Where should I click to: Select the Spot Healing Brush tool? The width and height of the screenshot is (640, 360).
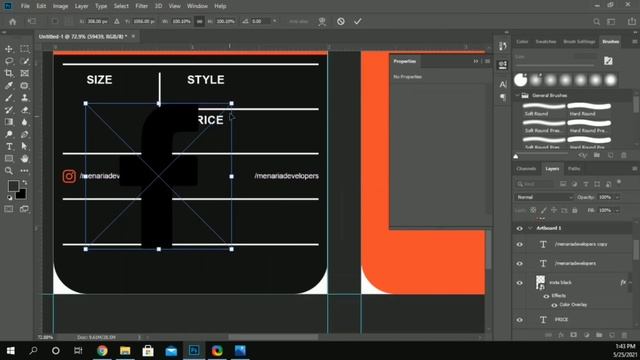[24, 86]
